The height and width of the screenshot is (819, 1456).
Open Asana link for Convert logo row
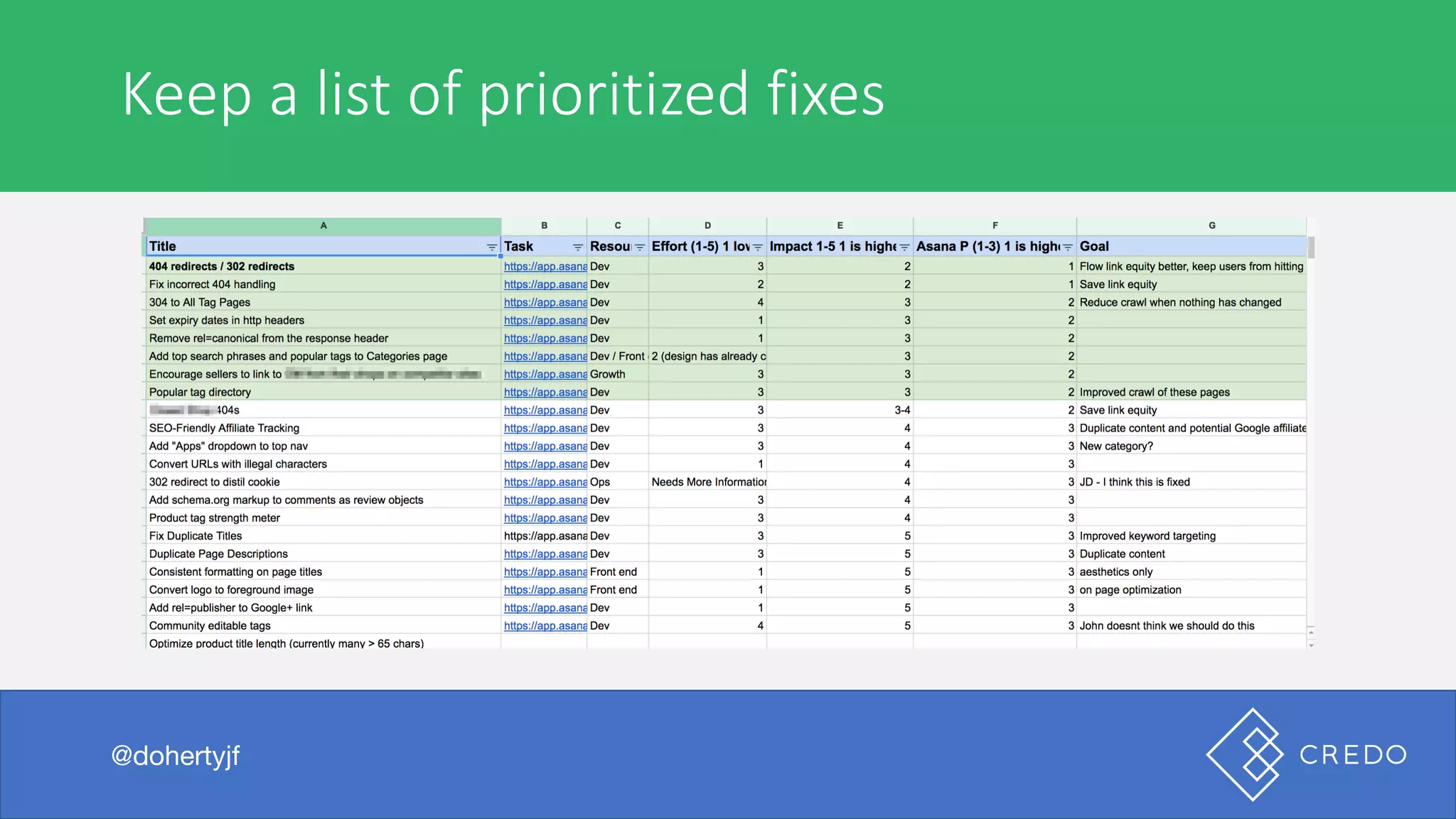(x=545, y=590)
